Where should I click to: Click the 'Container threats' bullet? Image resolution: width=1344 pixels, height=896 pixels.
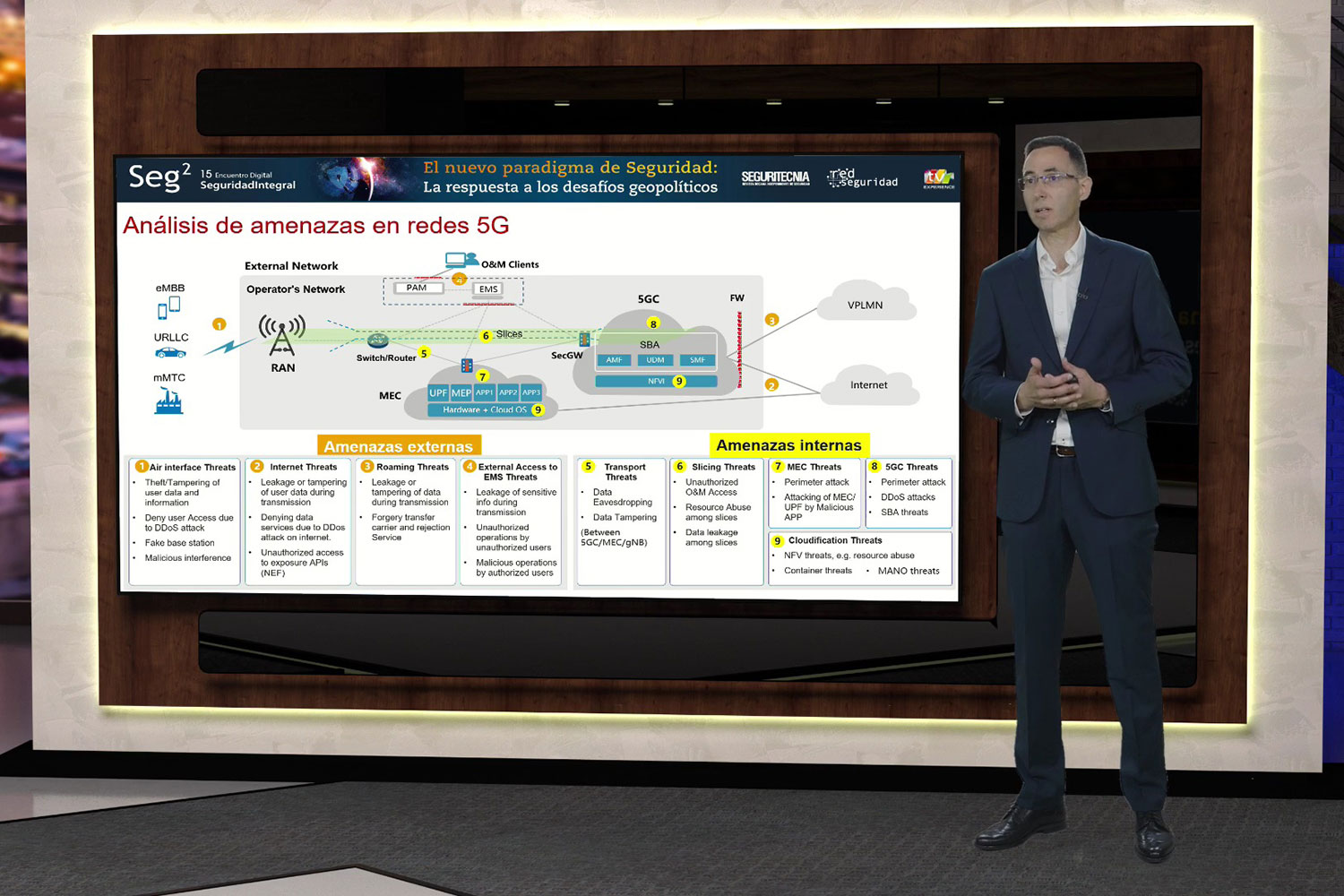pos(818,571)
